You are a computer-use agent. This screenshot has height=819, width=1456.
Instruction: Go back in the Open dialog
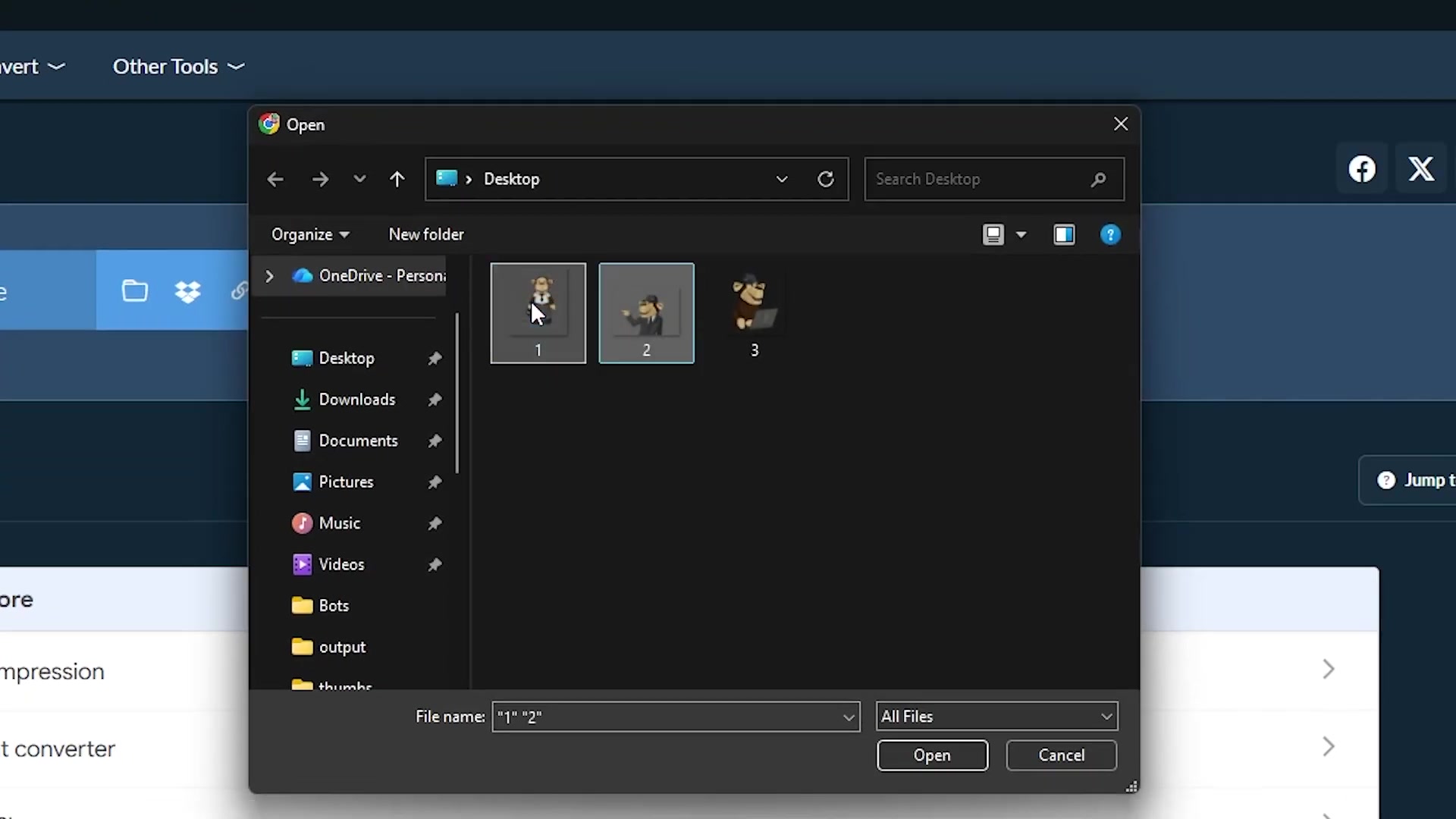point(275,179)
